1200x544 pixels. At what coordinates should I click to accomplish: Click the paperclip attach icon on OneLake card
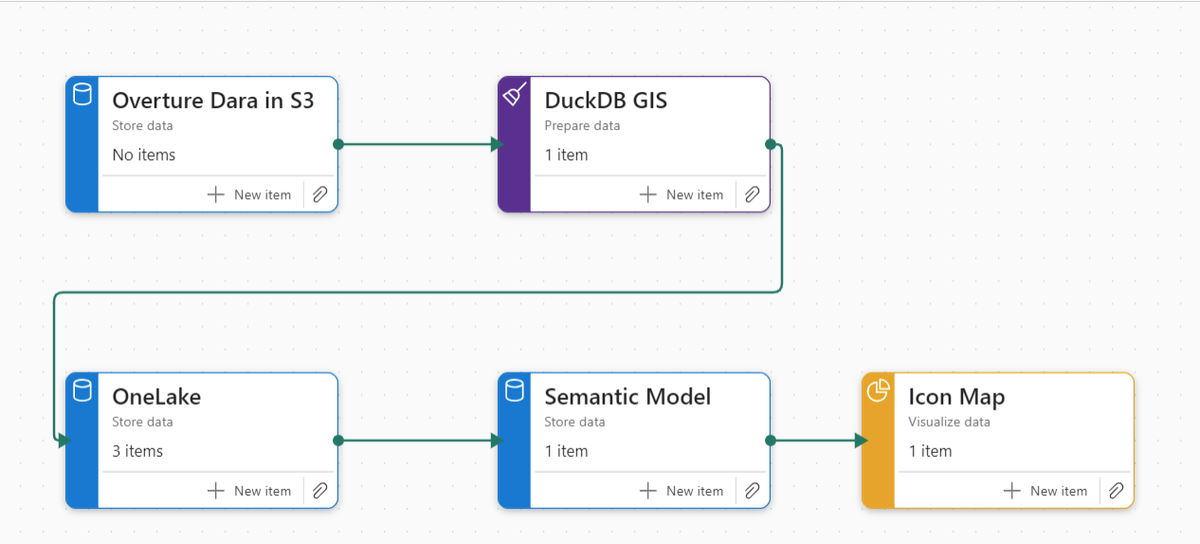pyautogui.click(x=320, y=491)
